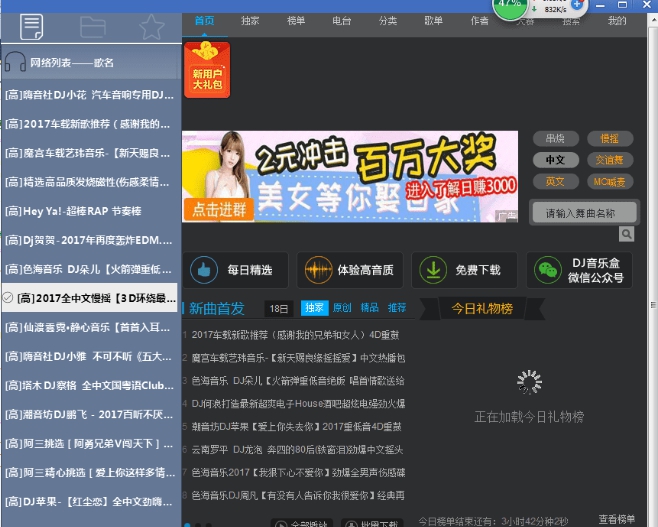Switch 新曲首发 list to 推荐 filter
658x527 pixels.
coord(397,308)
